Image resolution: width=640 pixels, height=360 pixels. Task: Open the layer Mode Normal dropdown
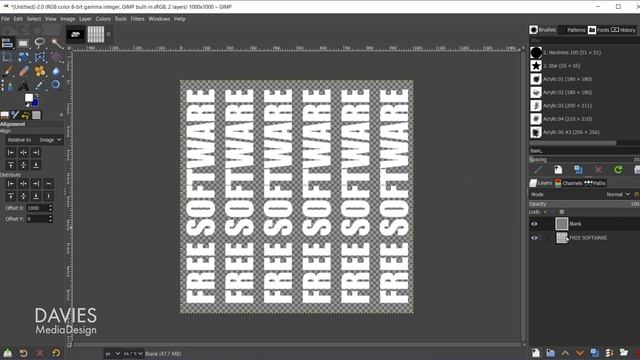(618, 195)
